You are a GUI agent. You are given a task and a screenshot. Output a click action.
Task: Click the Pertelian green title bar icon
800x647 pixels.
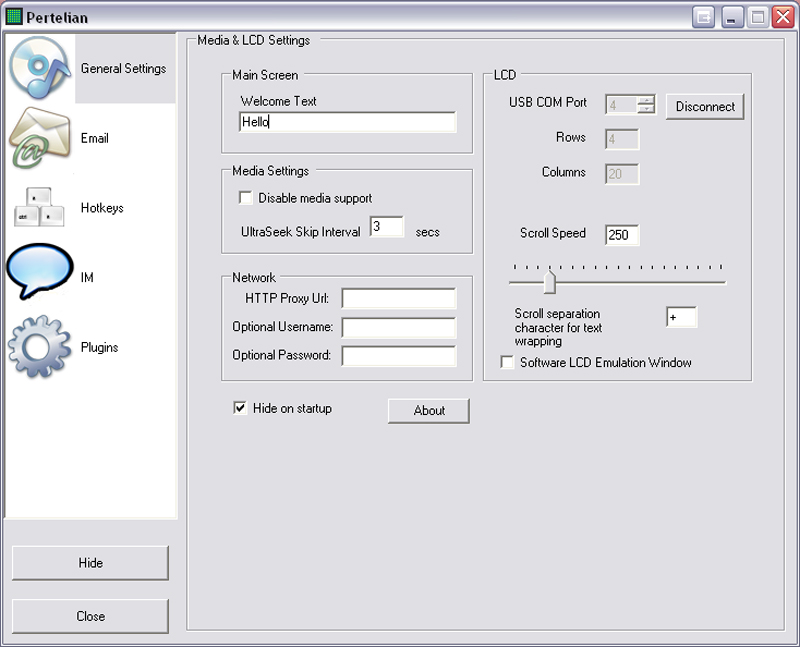pos(14,16)
